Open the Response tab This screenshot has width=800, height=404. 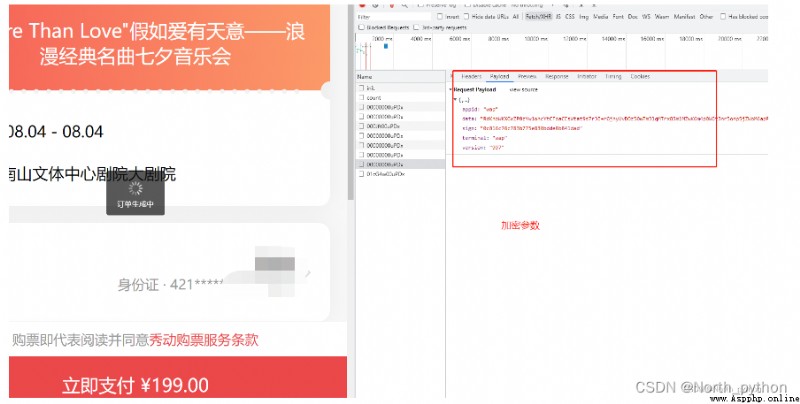[557, 77]
